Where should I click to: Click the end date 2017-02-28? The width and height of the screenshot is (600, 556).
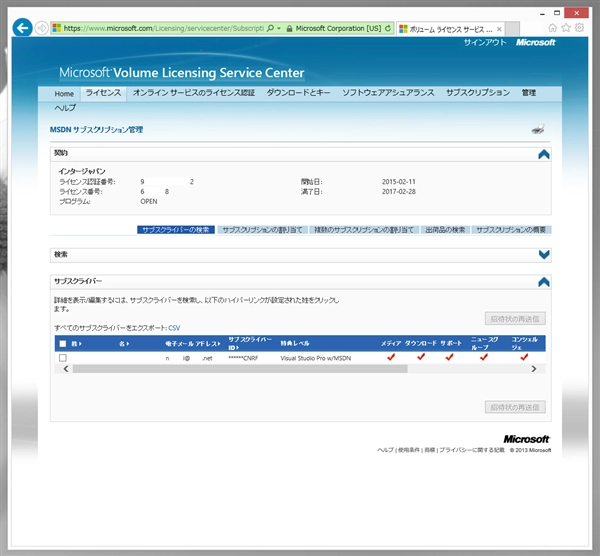(399, 192)
